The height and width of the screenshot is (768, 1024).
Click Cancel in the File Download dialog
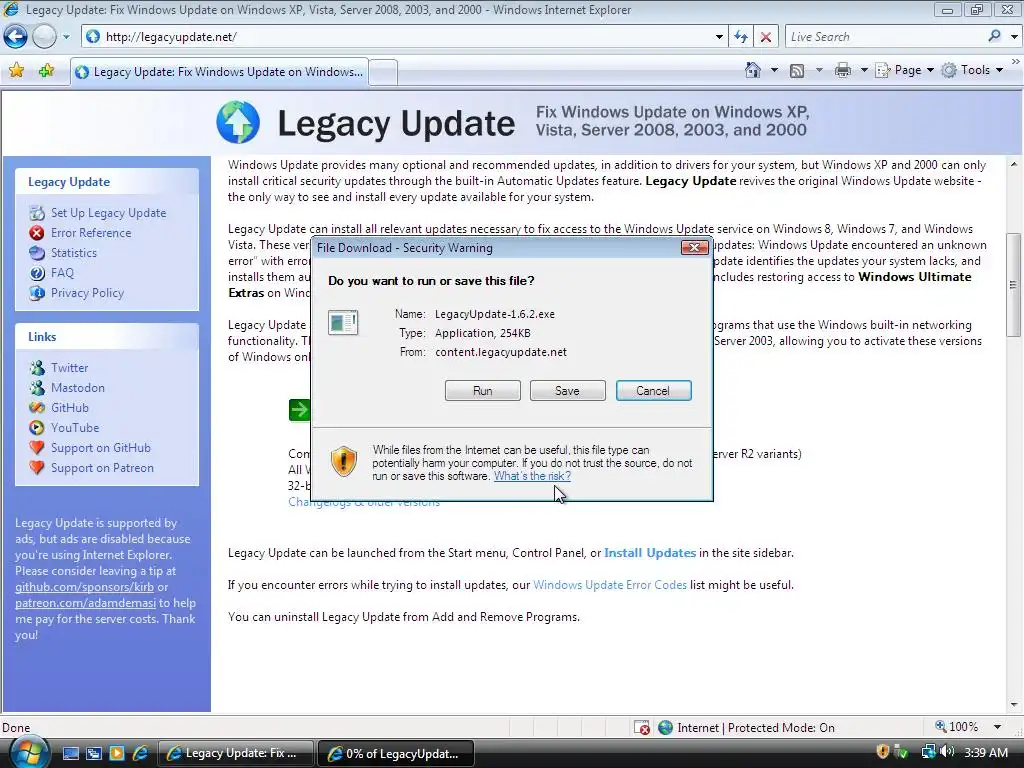(x=653, y=391)
